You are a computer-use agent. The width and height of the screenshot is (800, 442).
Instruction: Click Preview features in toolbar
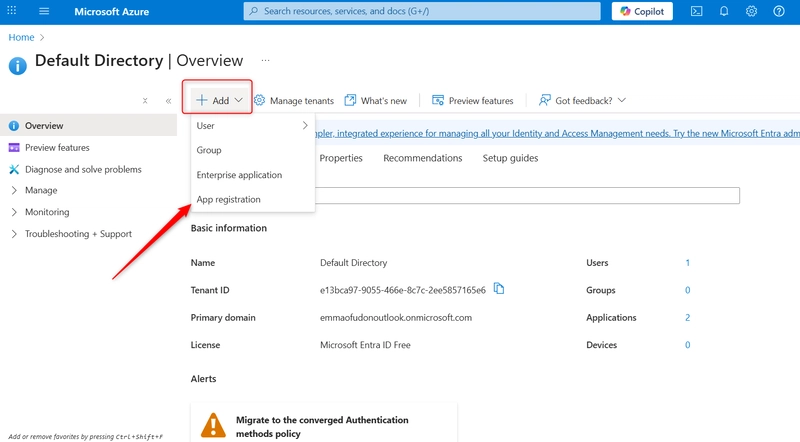[x=472, y=101]
